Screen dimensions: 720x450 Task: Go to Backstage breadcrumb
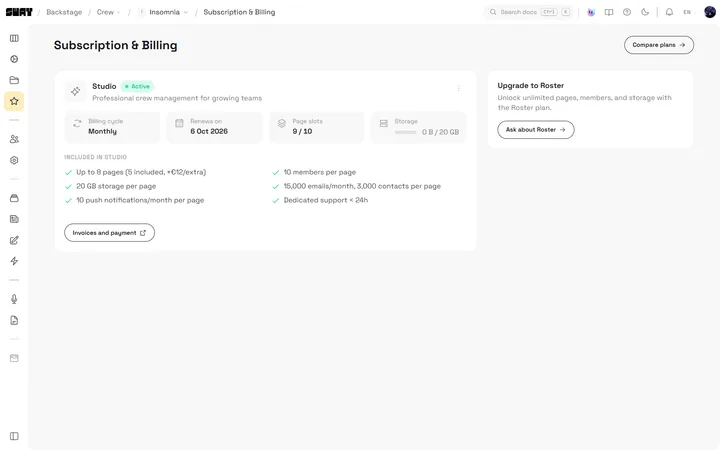tap(64, 12)
